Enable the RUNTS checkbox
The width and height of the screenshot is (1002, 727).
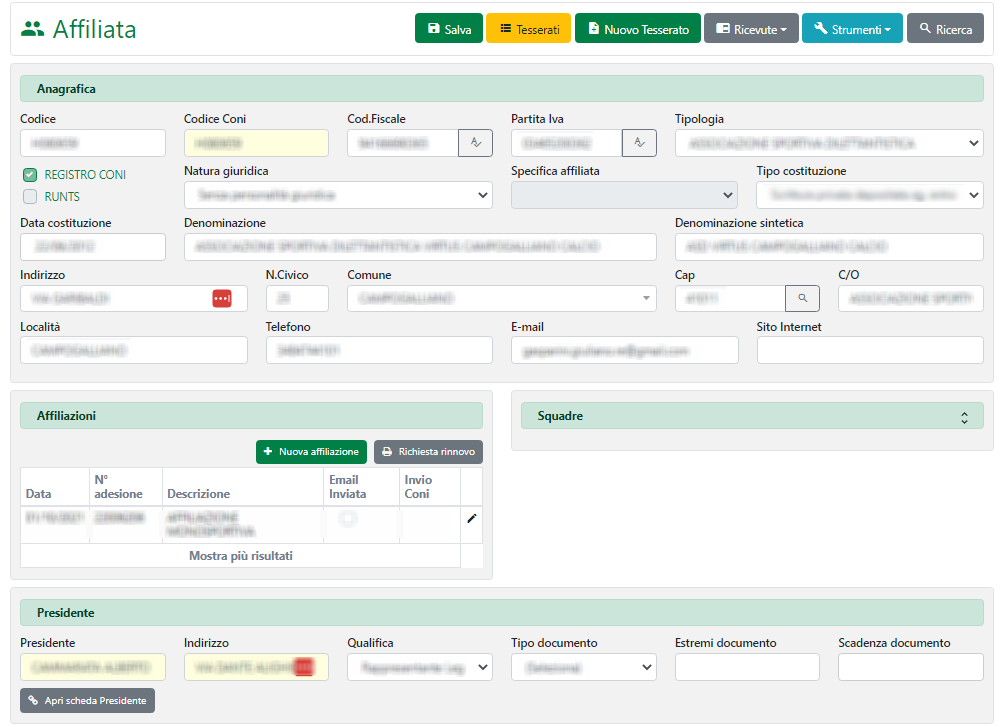pyautogui.click(x=30, y=197)
